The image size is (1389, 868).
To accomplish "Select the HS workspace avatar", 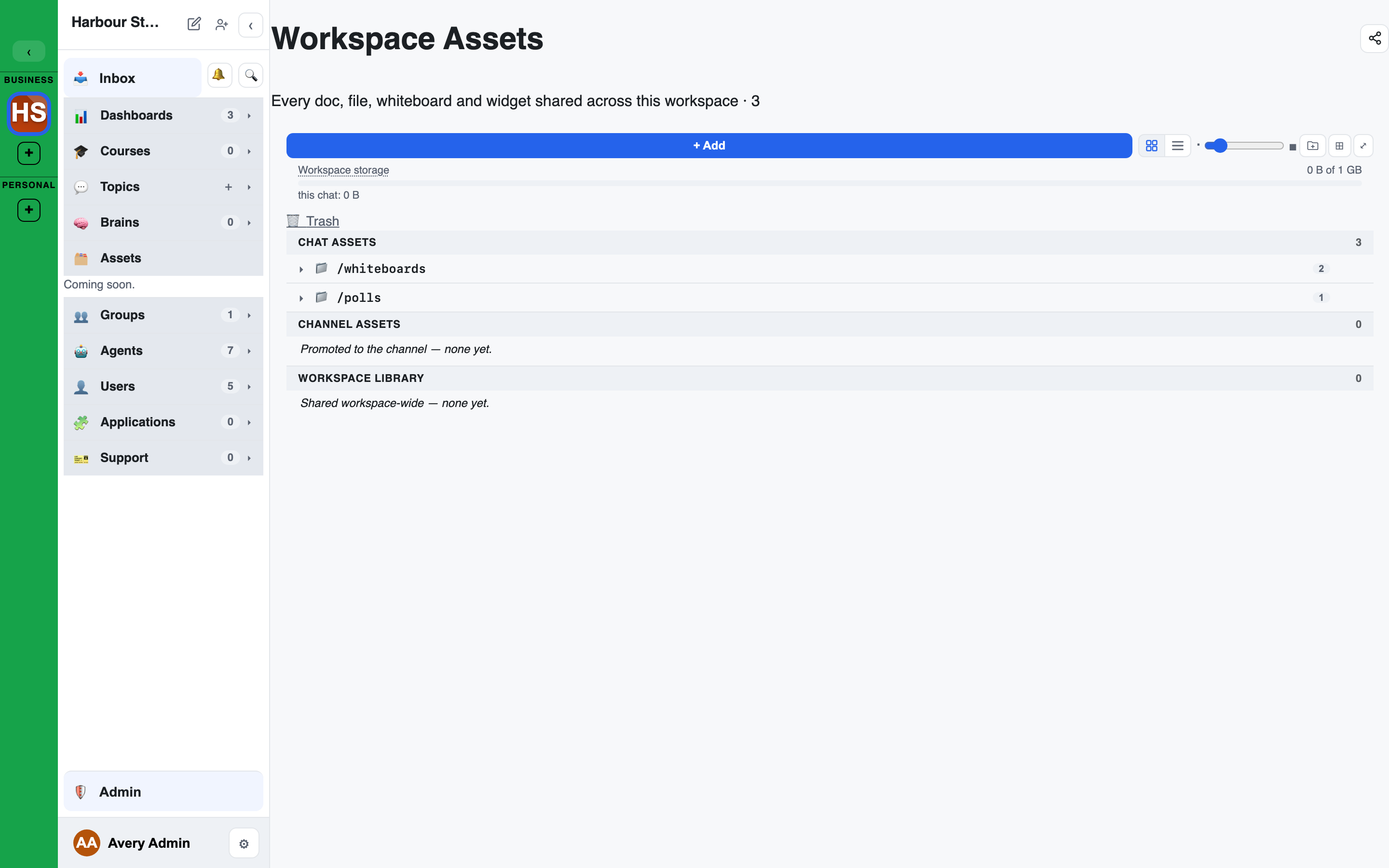I will [x=29, y=113].
